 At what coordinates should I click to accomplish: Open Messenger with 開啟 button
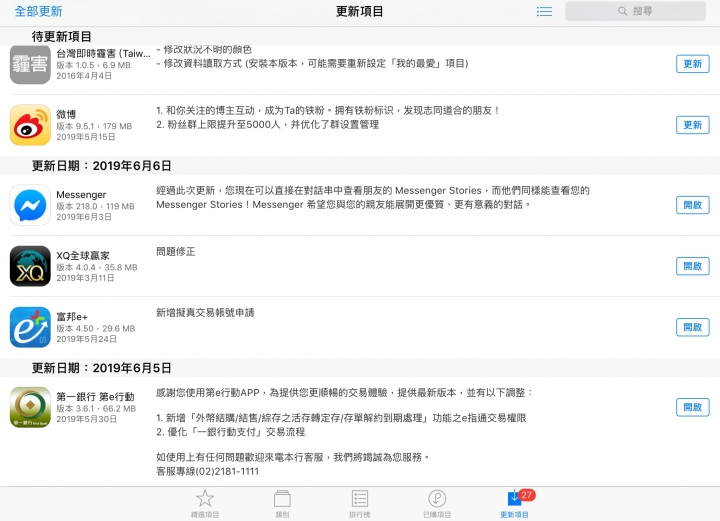[692, 205]
